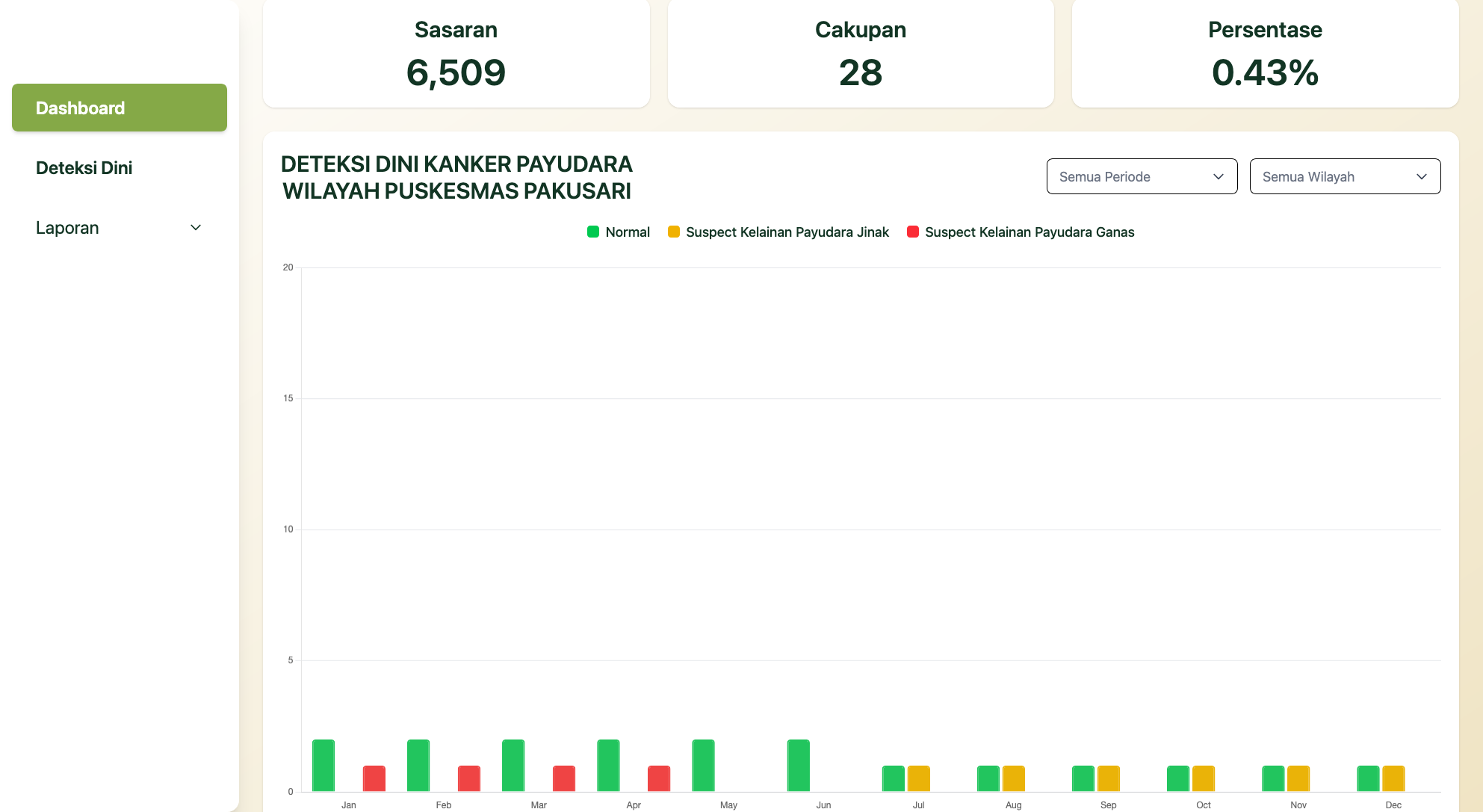The width and height of the screenshot is (1483, 812).
Task: Open the Semua Periode dropdown
Action: tap(1142, 176)
